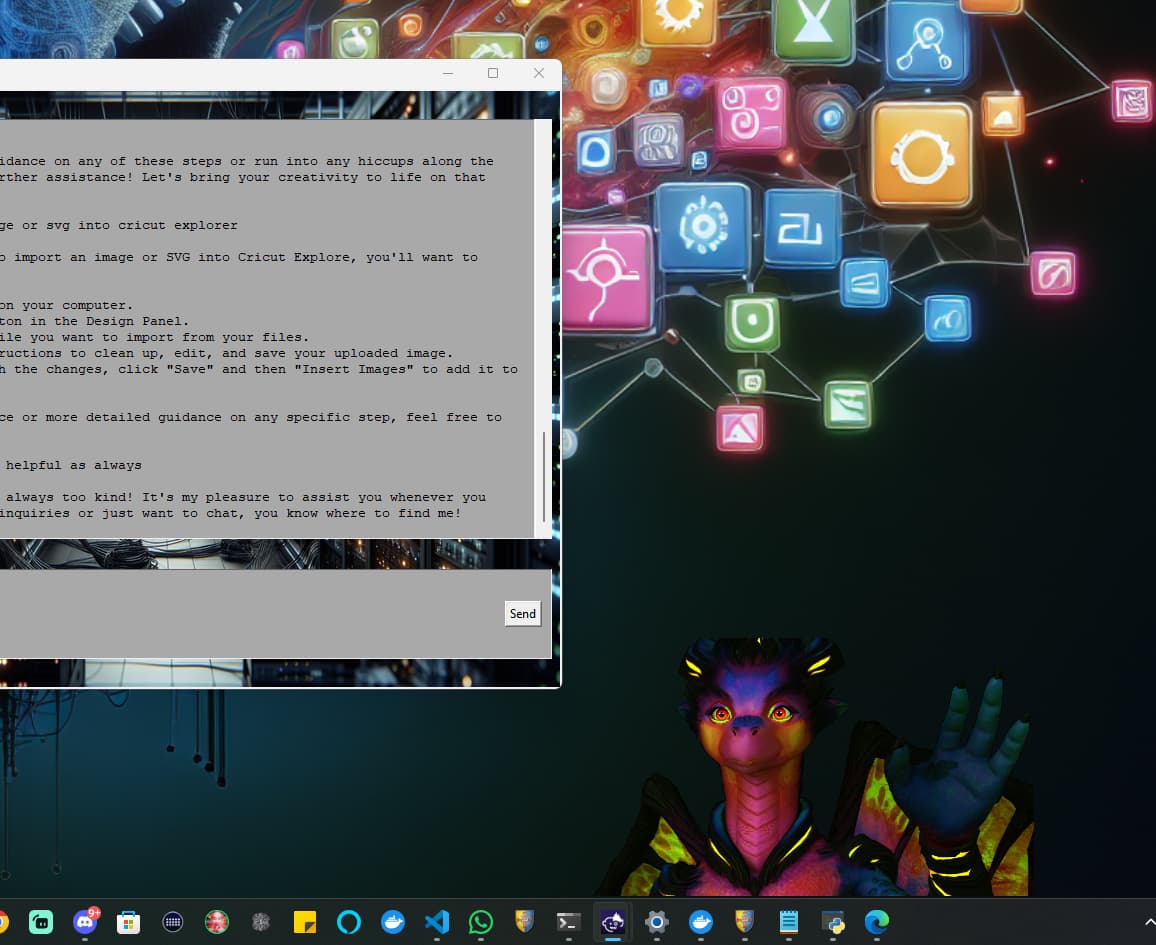Open Notepad from the taskbar
The height and width of the screenshot is (945, 1156).
789,921
